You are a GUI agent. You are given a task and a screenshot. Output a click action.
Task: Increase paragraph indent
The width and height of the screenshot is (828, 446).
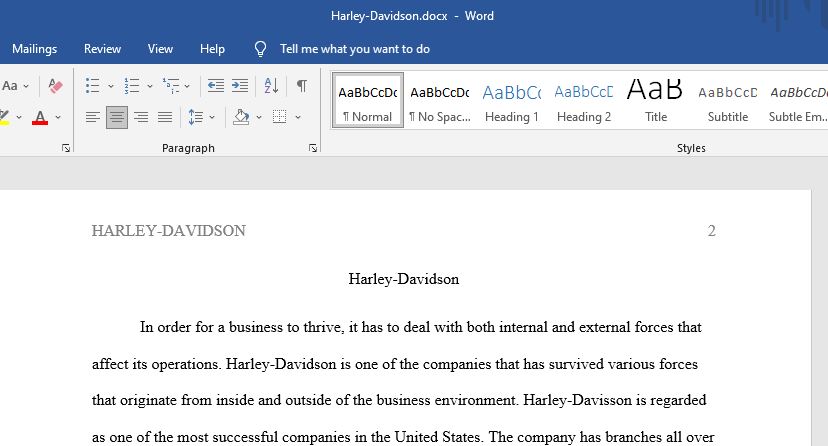point(240,86)
